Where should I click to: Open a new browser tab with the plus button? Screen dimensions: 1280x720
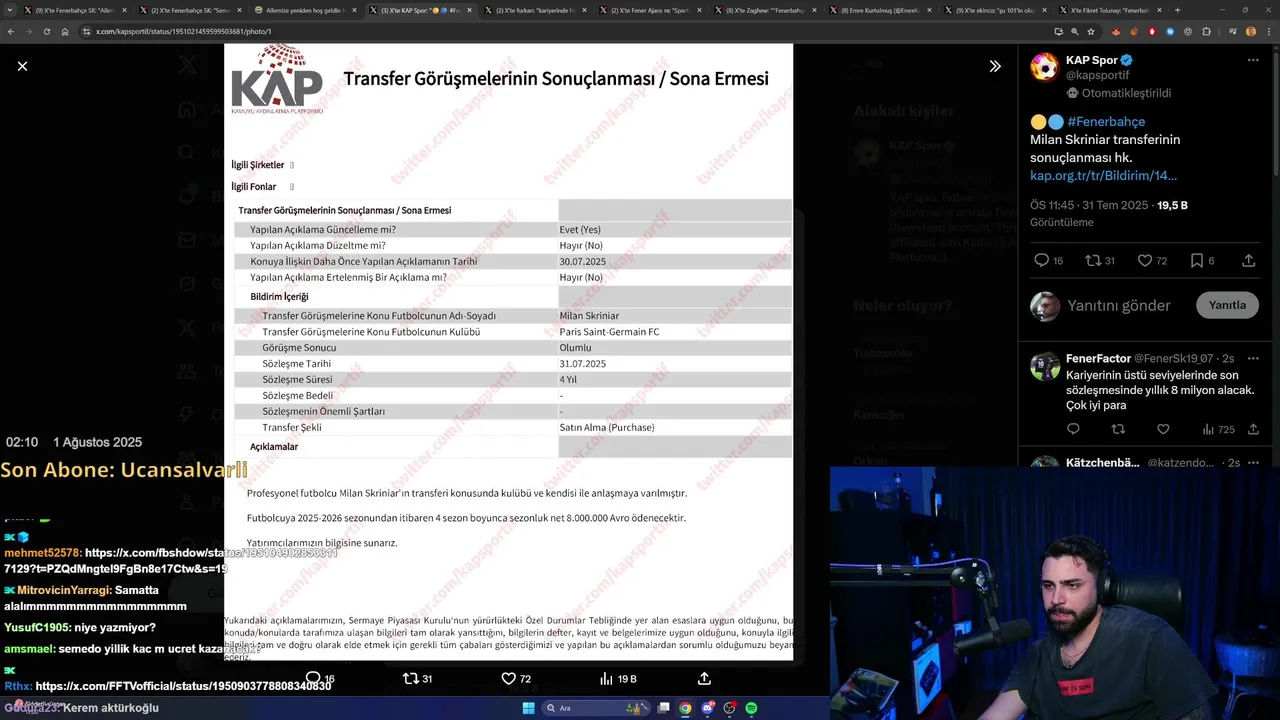click(1177, 10)
